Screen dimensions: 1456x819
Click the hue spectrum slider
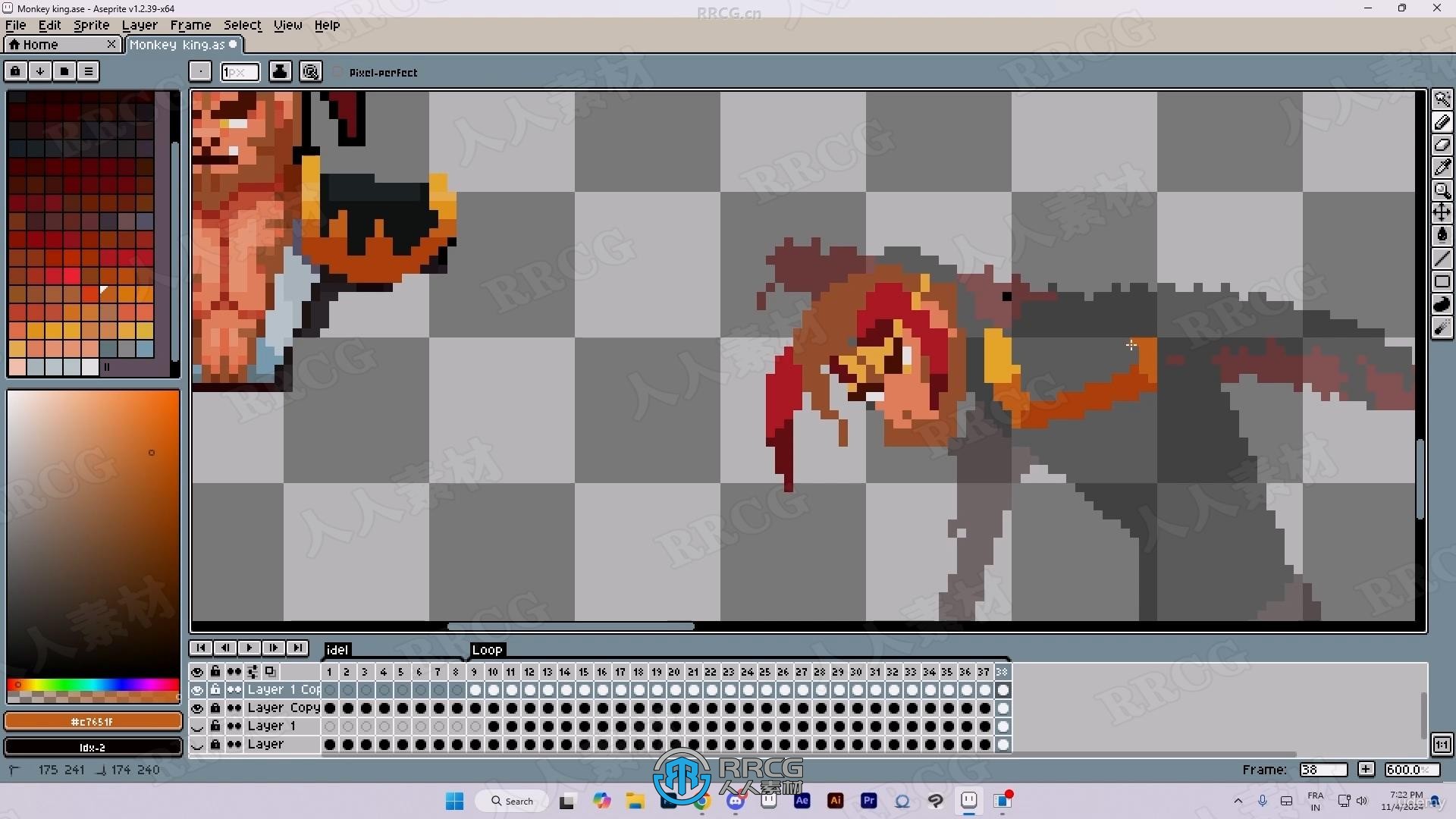[93, 685]
